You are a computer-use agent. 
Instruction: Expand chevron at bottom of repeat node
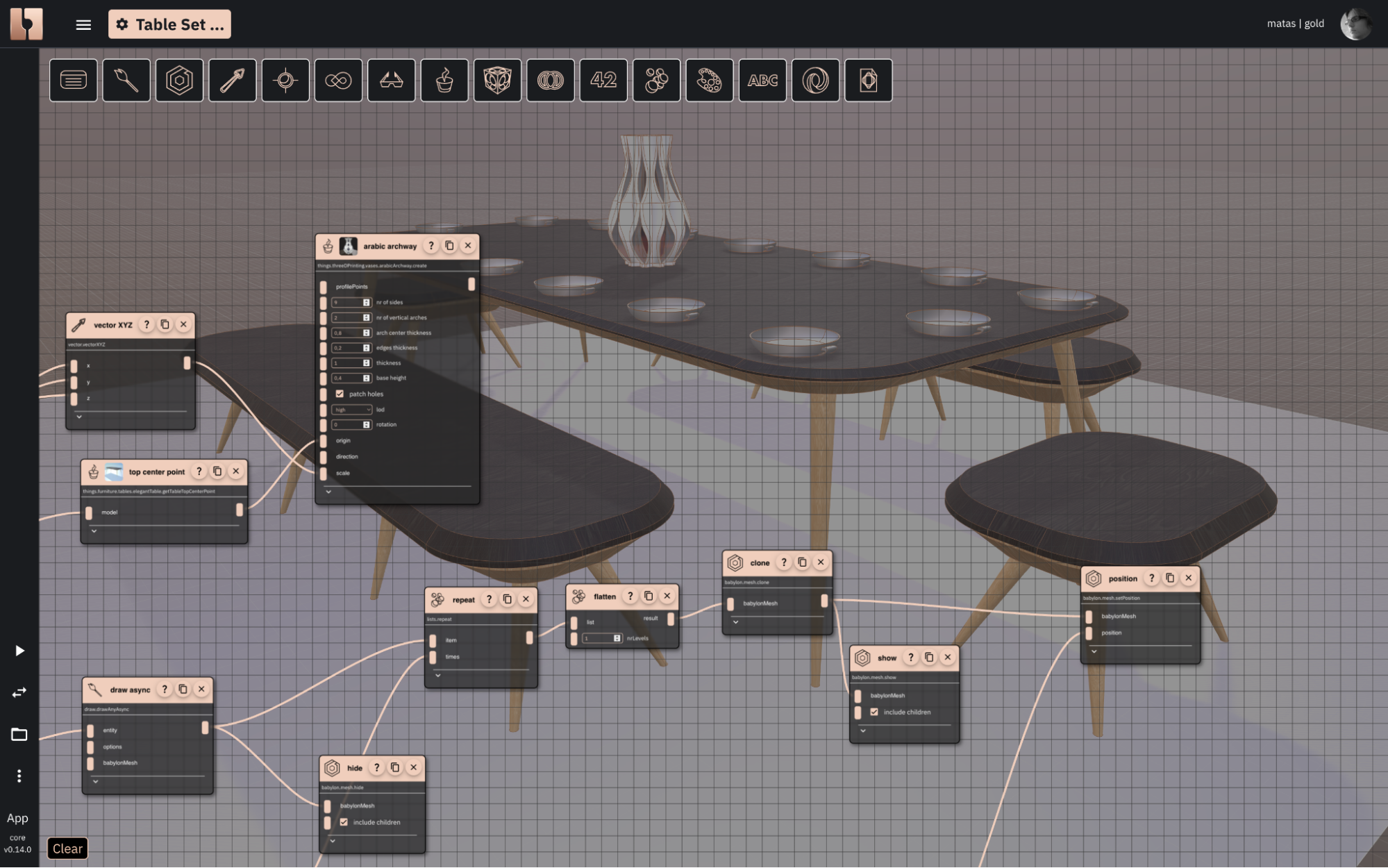[x=437, y=675]
